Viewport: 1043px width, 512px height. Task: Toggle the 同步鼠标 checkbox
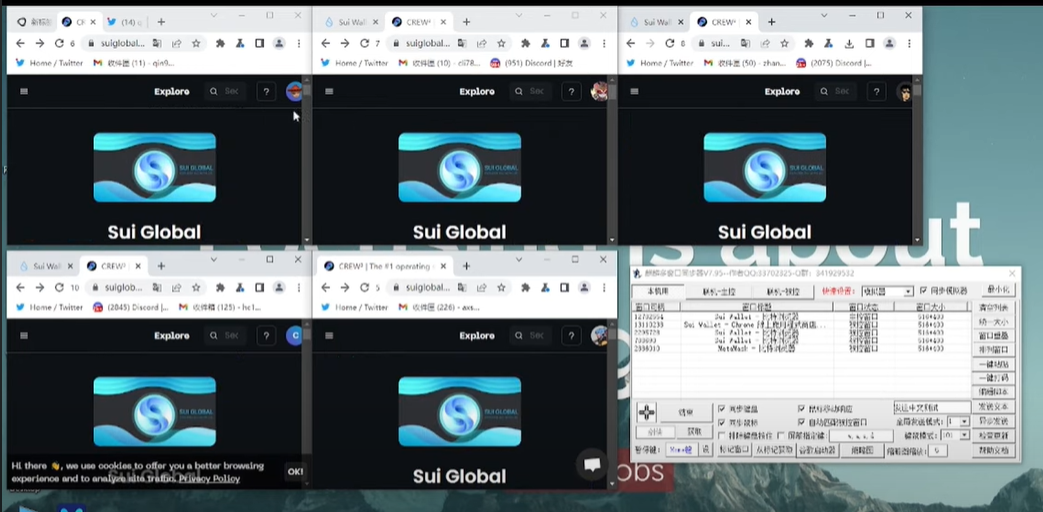tap(722, 422)
